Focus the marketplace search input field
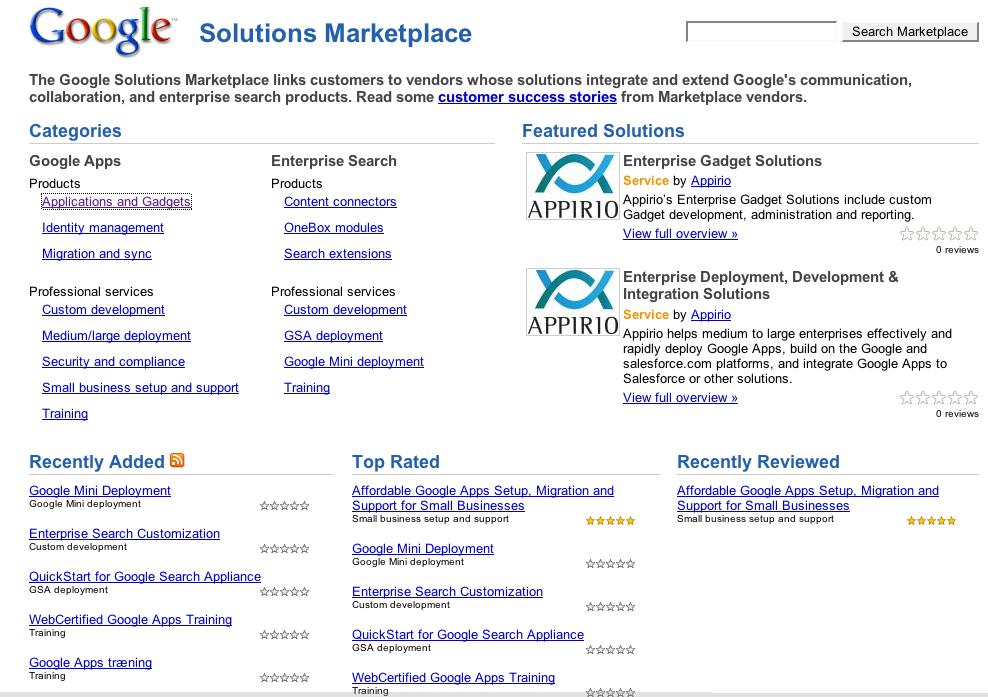The height and width of the screenshot is (697, 988). click(x=761, y=32)
